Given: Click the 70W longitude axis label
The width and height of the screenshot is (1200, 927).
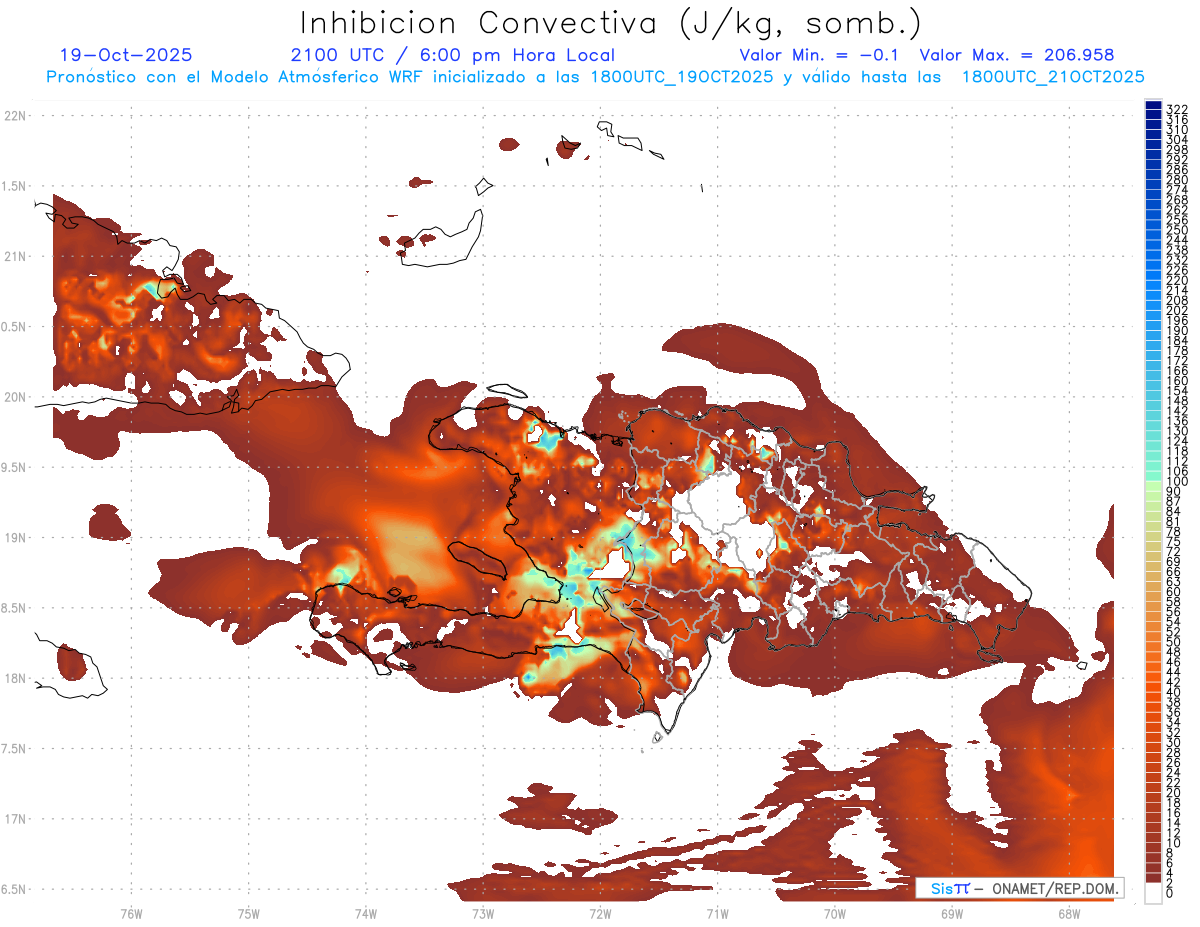Looking at the screenshot, I should (834, 913).
